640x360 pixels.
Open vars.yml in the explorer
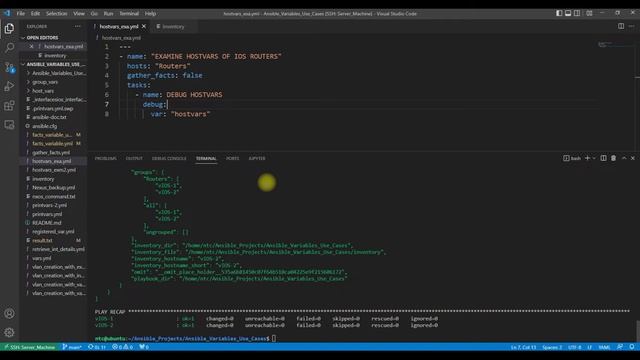pos(53,258)
